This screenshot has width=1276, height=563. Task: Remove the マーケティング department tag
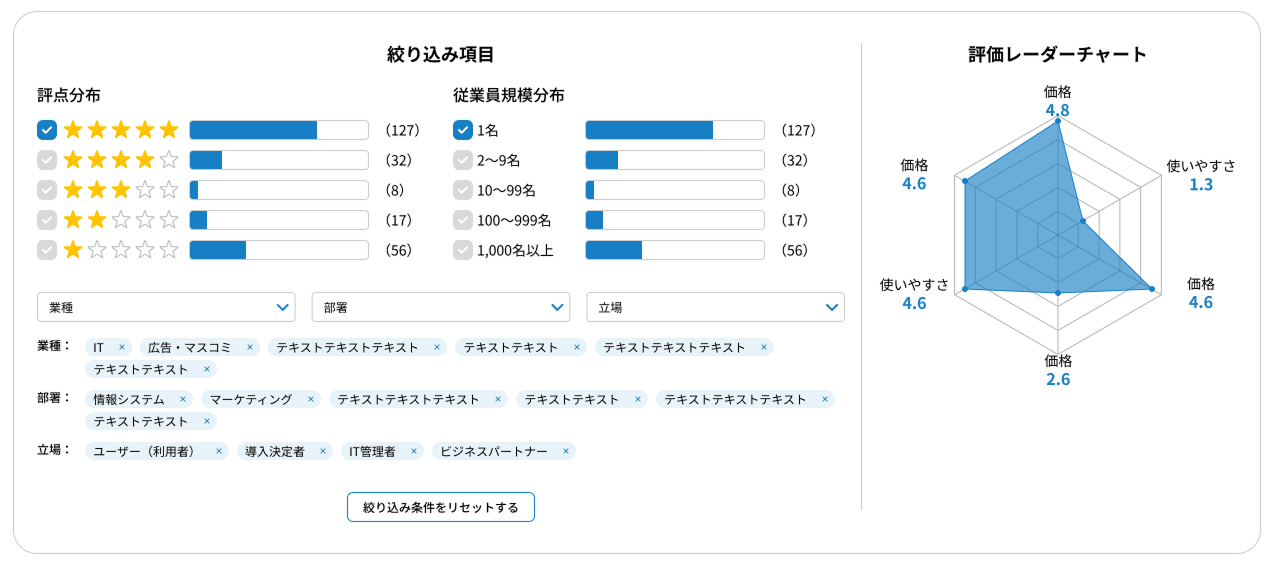coord(311,399)
